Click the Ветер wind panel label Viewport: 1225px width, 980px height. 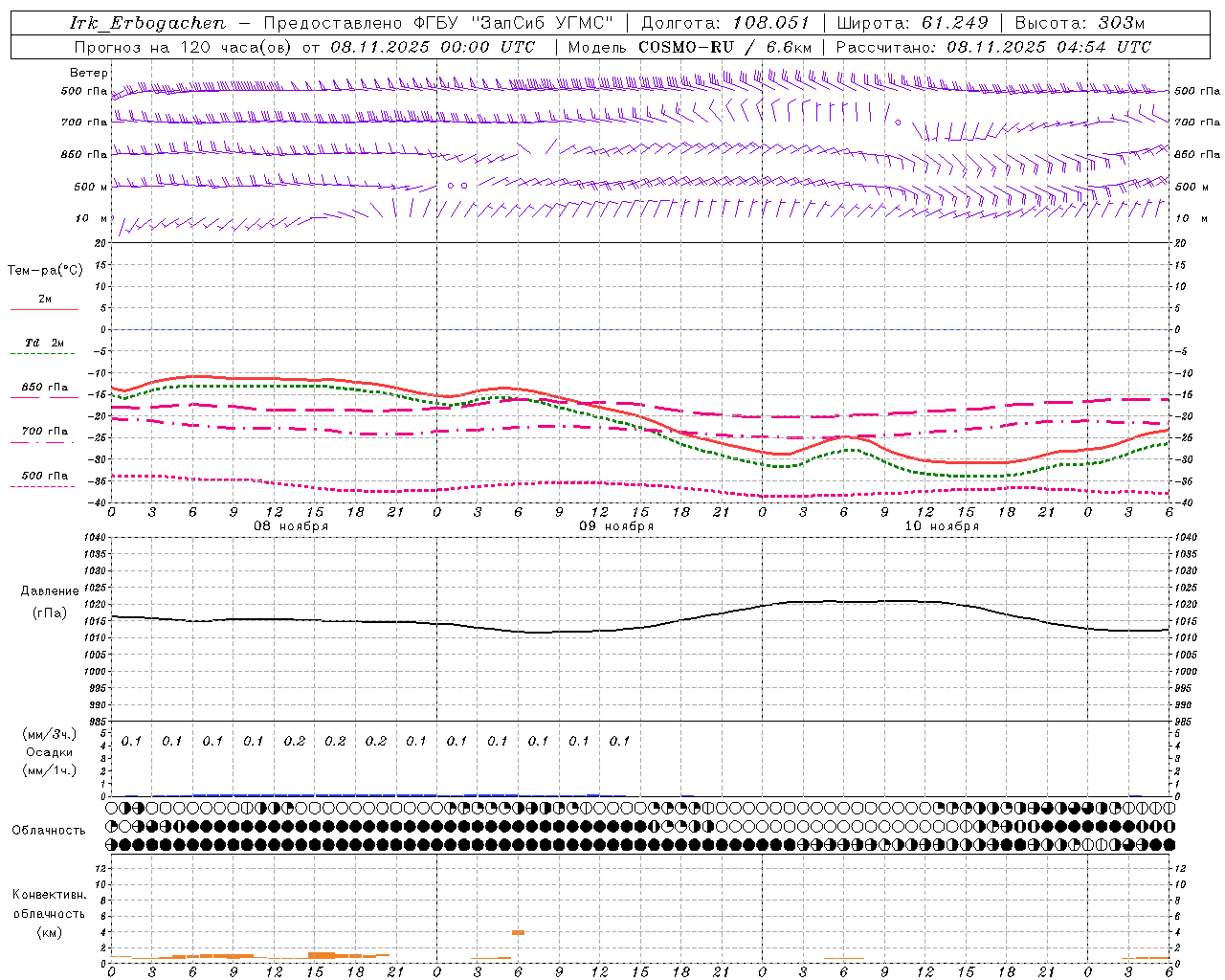(x=88, y=73)
